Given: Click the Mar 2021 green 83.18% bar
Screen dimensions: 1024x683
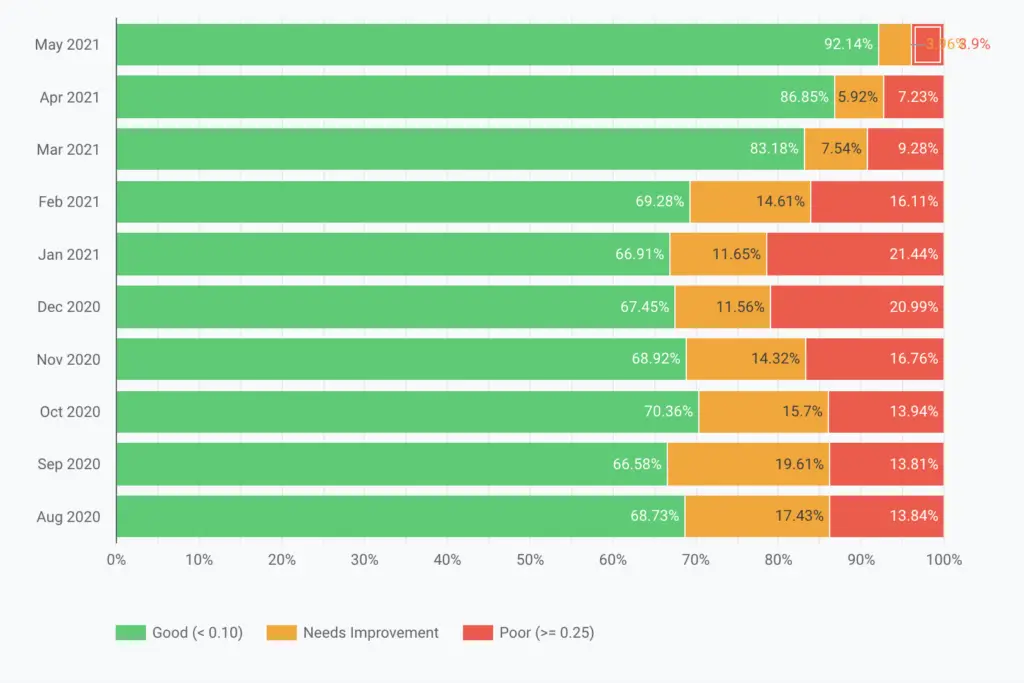Looking at the screenshot, I should click(460, 149).
